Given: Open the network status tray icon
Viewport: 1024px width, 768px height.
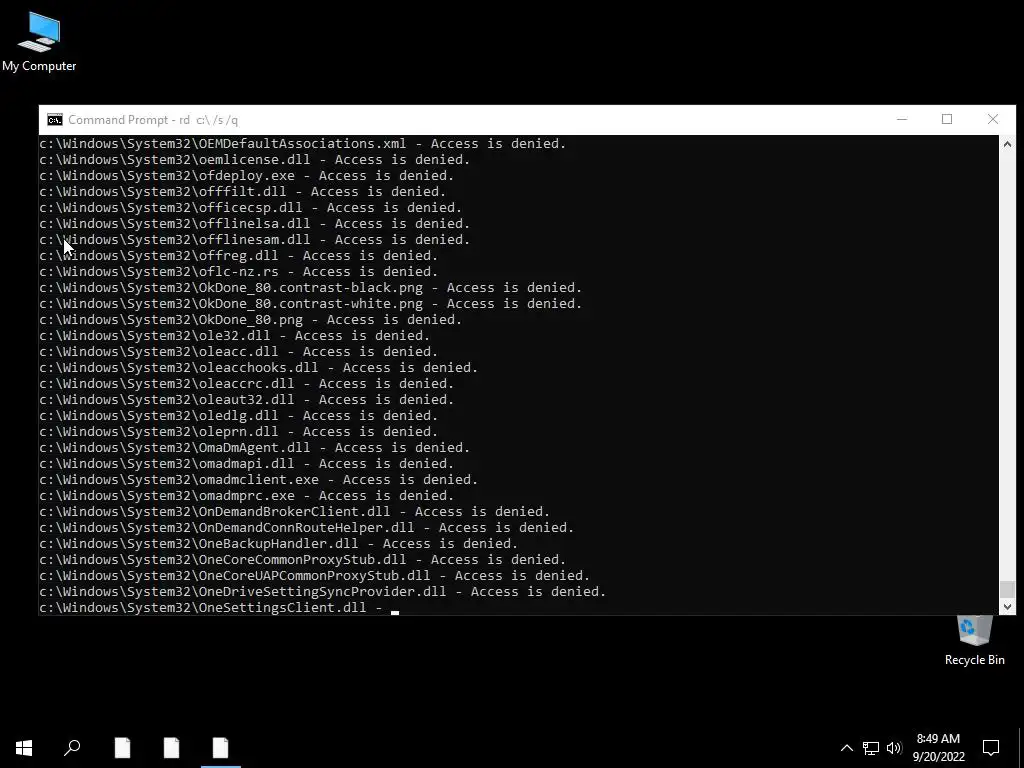Looking at the screenshot, I should pos(871,748).
